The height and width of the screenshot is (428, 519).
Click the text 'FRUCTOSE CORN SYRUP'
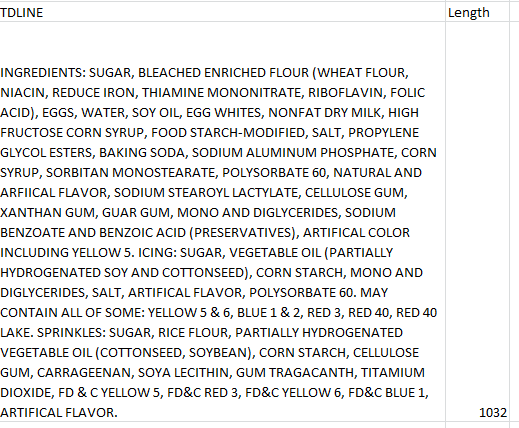click(72, 133)
